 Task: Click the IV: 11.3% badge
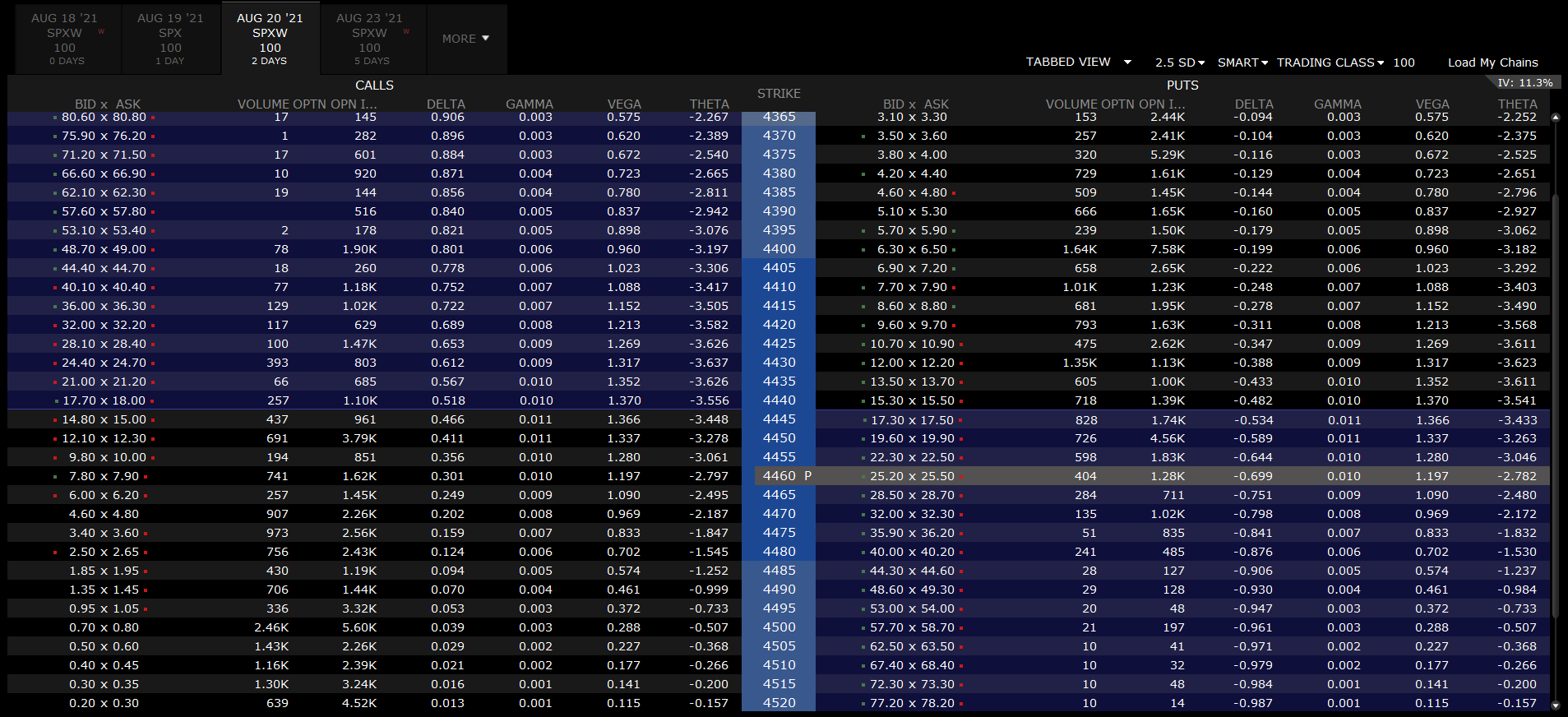1524,83
